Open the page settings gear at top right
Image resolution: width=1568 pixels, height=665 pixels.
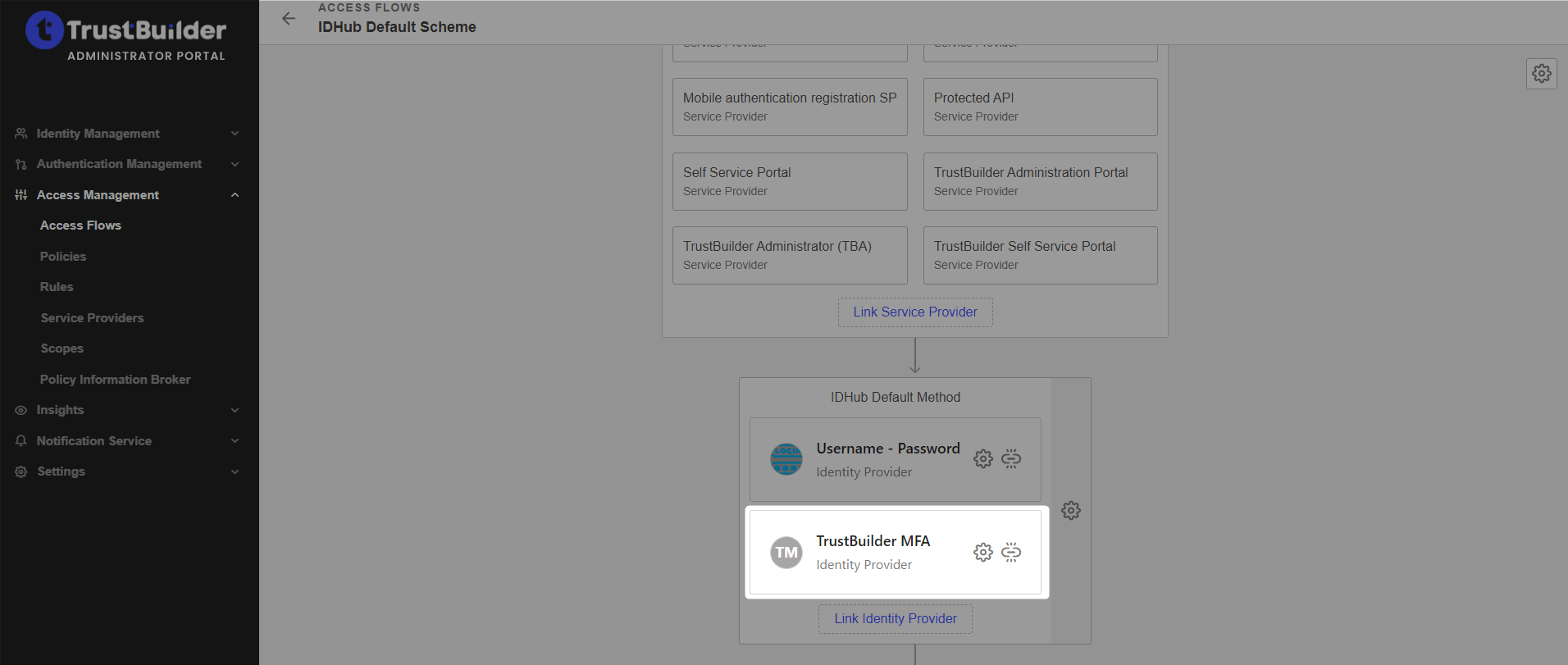[1541, 74]
